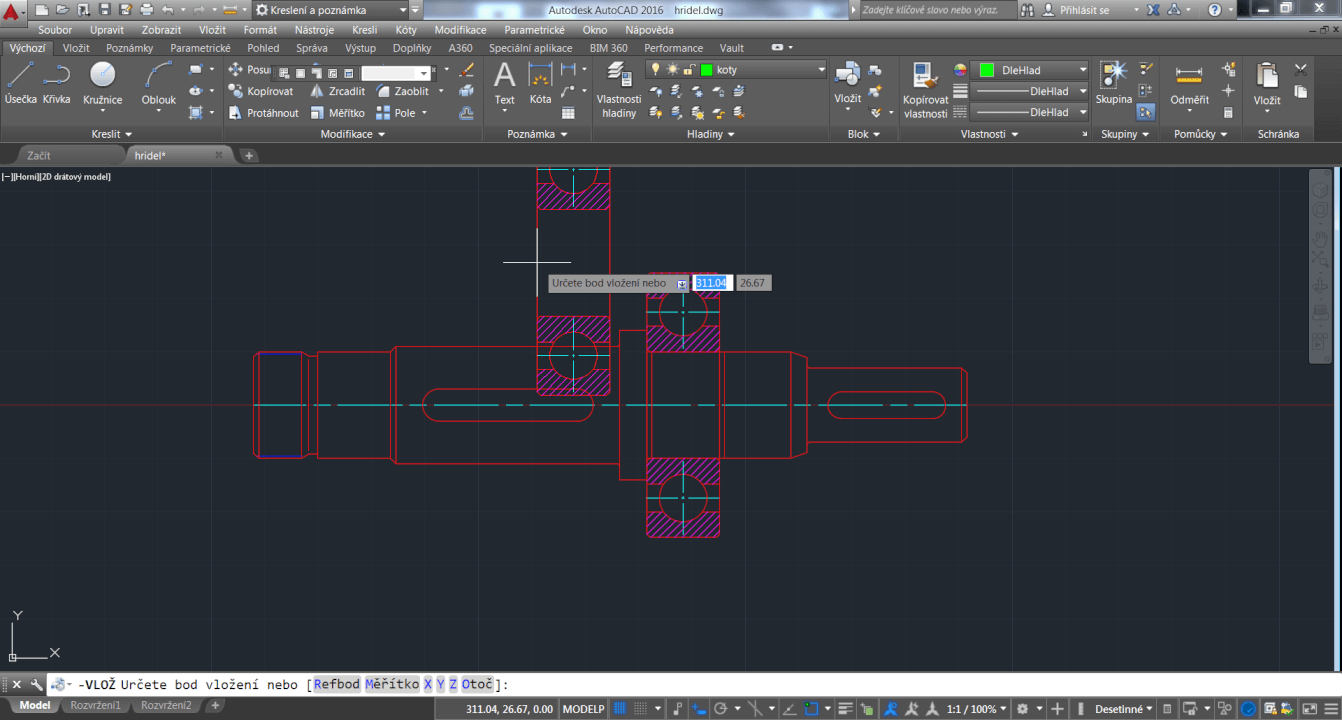1342x720 pixels.
Task: Open the Kóty menu
Action: point(406,30)
